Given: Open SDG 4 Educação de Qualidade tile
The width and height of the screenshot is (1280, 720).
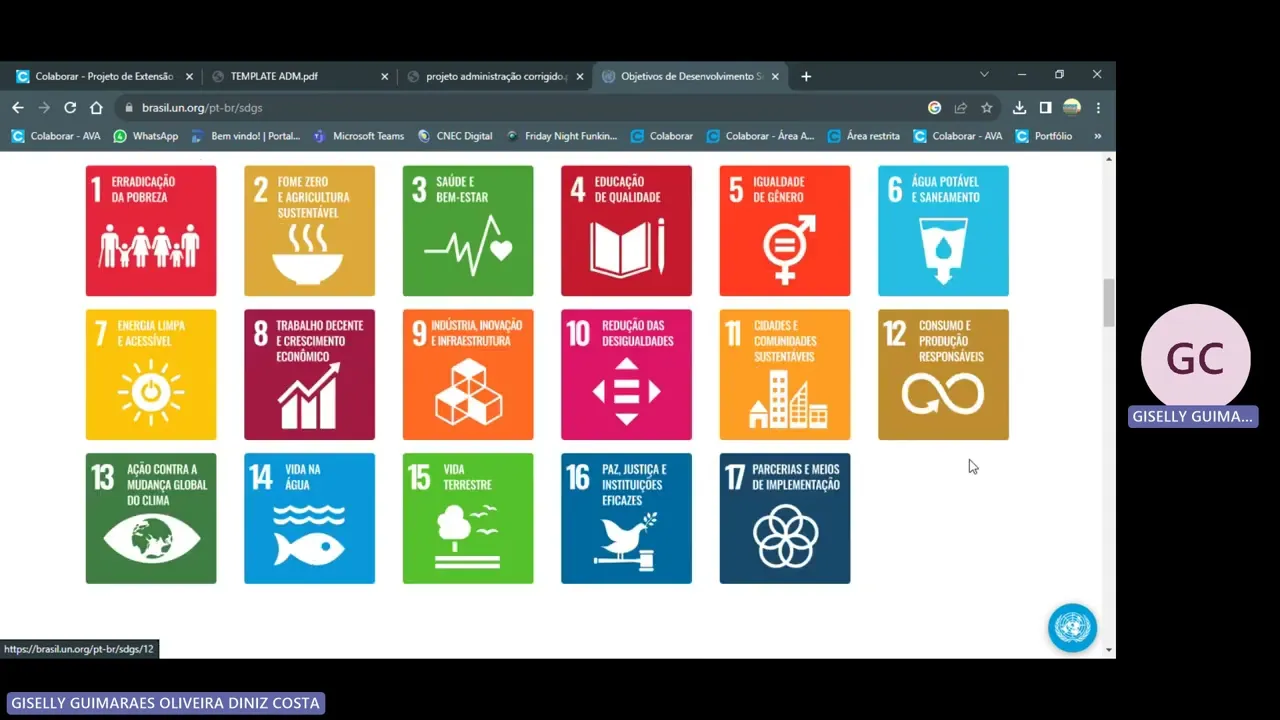Looking at the screenshot, I should [626, 231].
